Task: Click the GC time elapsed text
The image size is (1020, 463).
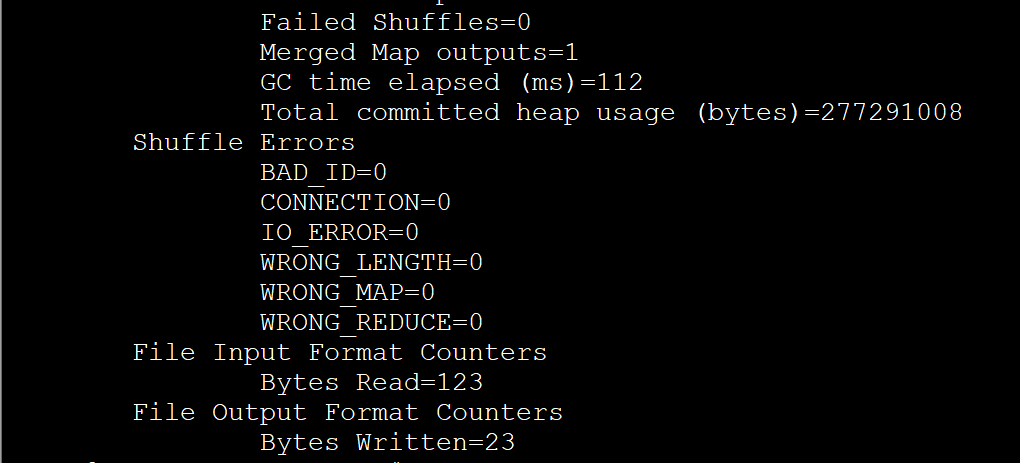Action: (379, 83)
